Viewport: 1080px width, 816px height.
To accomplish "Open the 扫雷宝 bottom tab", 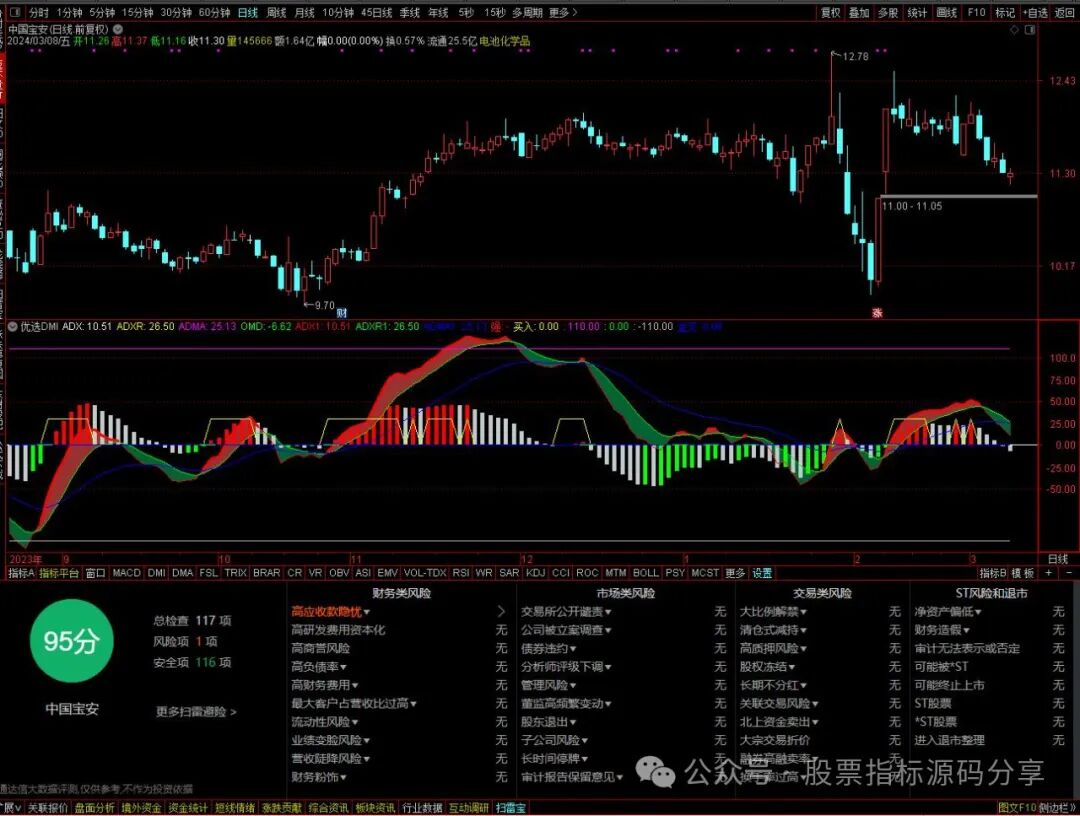I will coord(510,808).
